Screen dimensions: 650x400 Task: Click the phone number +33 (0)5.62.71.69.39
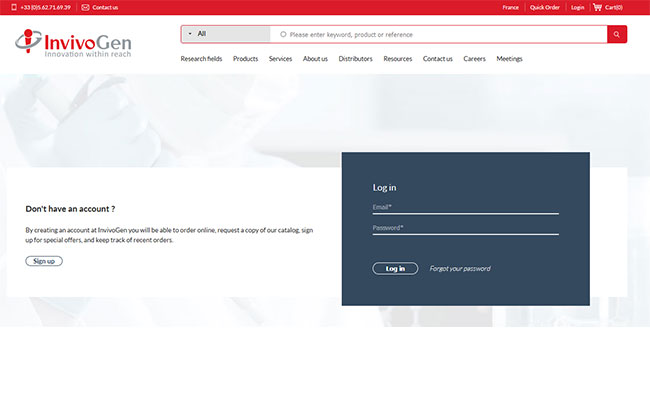tap(46, 7)
